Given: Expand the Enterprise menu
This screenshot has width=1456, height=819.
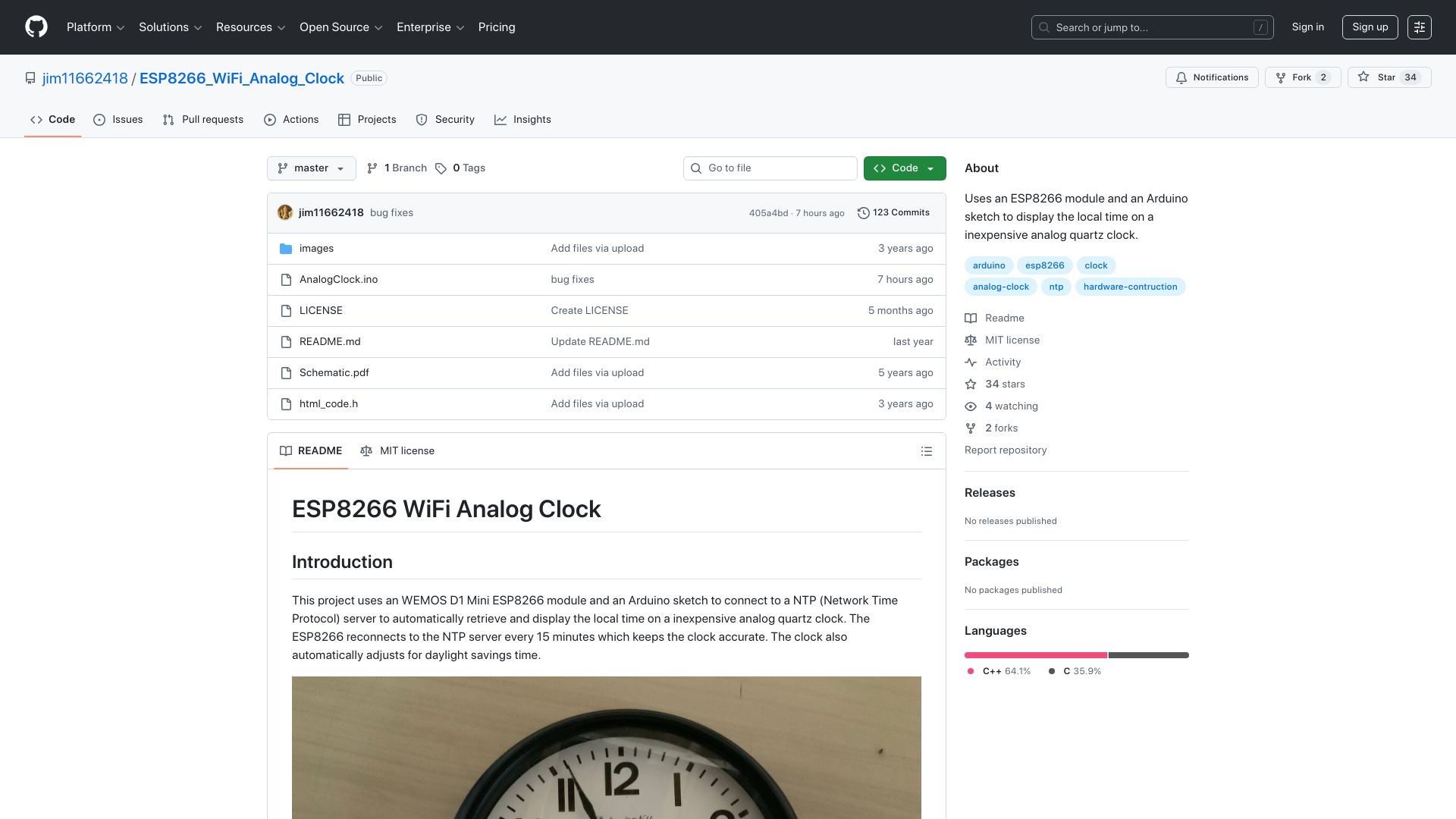Looking at the screenshot, I should (x=431, y=27).
